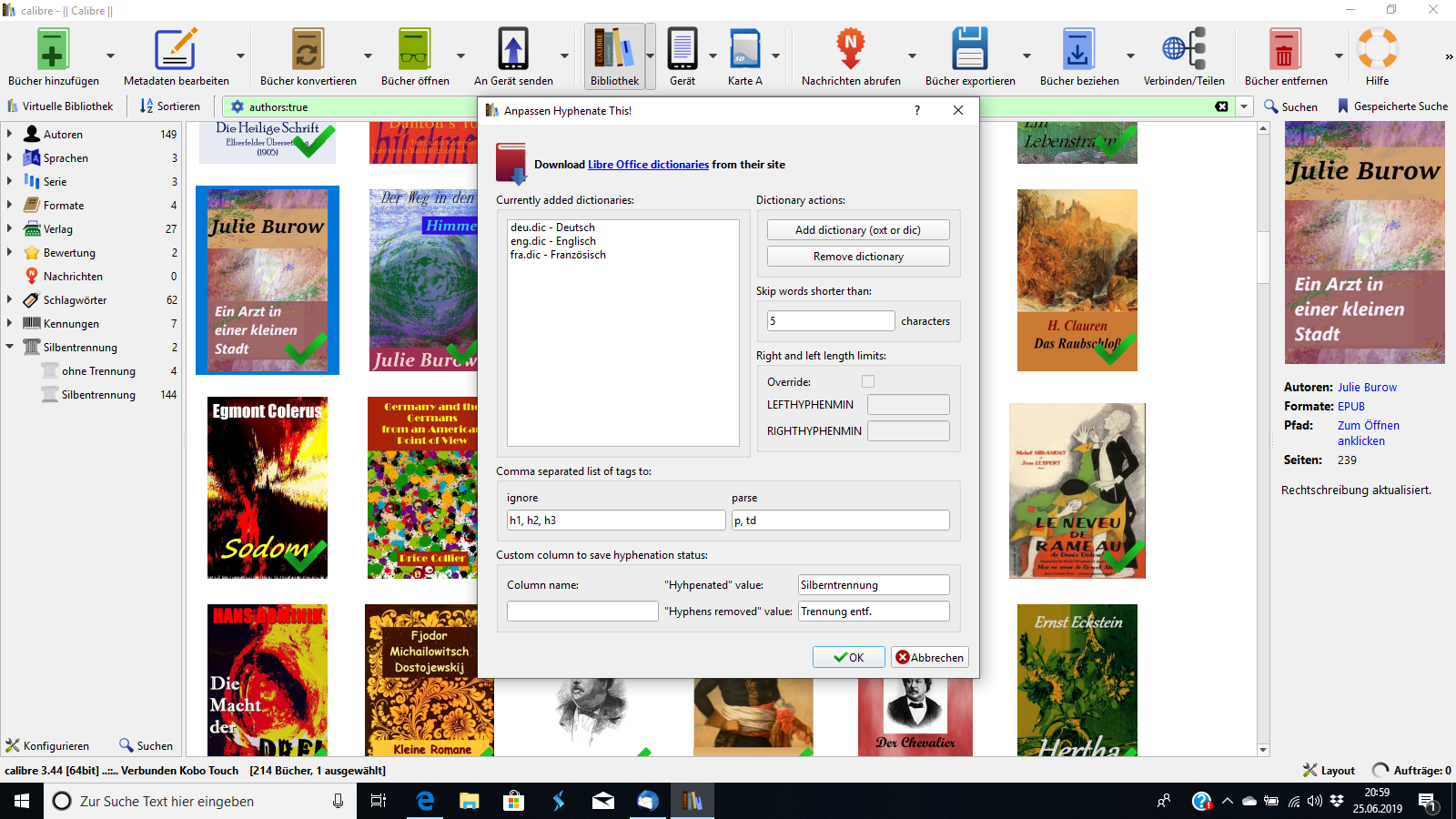
Task: Show more toolbar items chevron
Action: tap(1449, 56)
